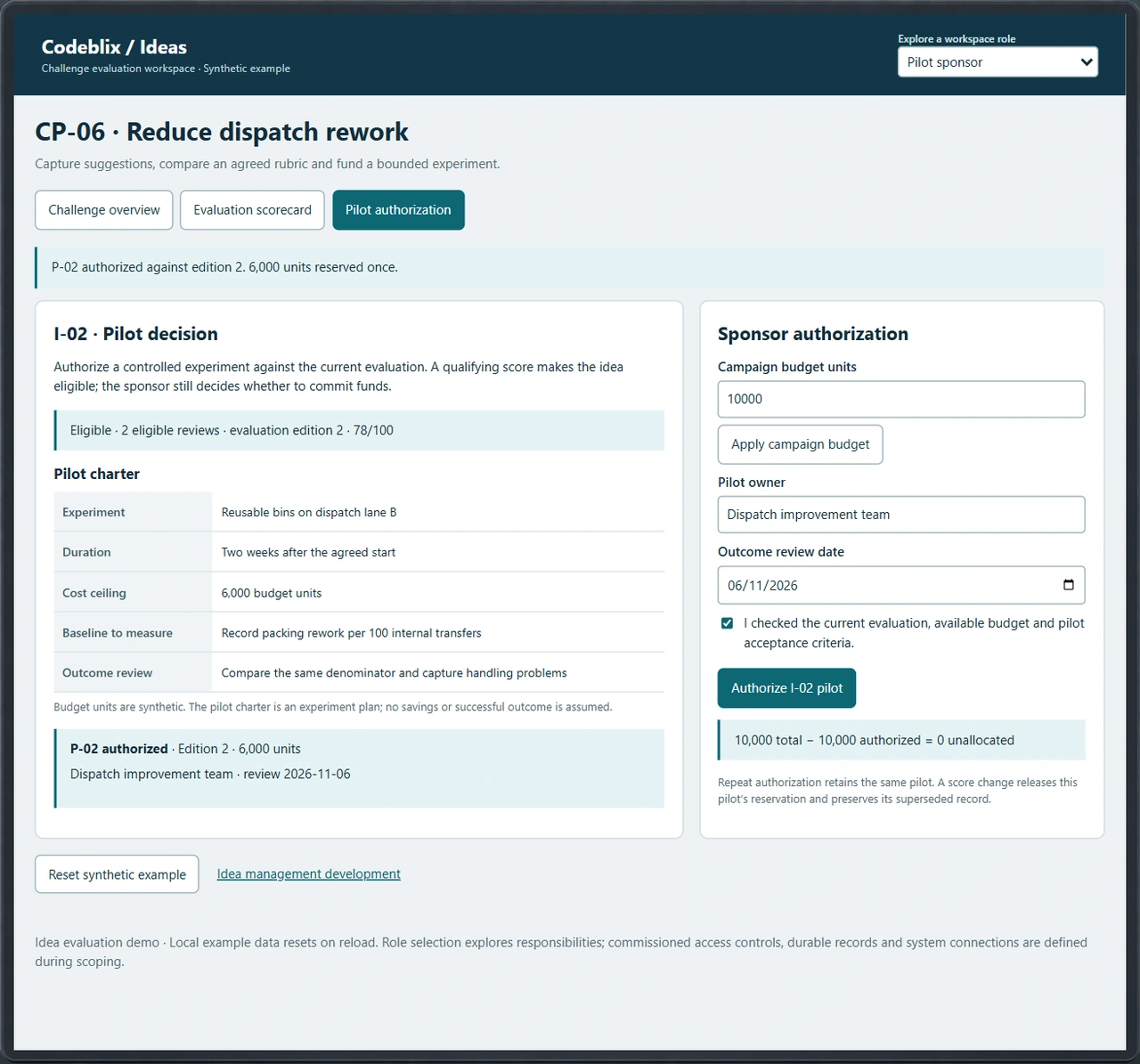Select the Pilot authorization tab
Screen dimensions: 1140x1064
pyautogui.click(x=398, y=210)
